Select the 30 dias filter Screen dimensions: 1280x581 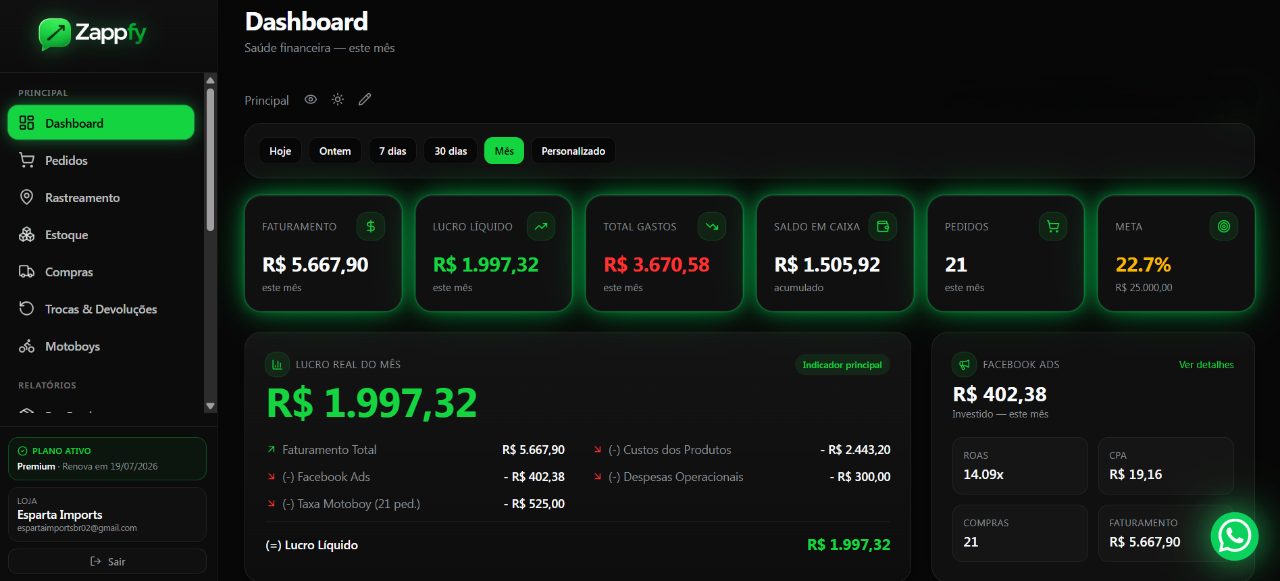(x=450, y=151)
